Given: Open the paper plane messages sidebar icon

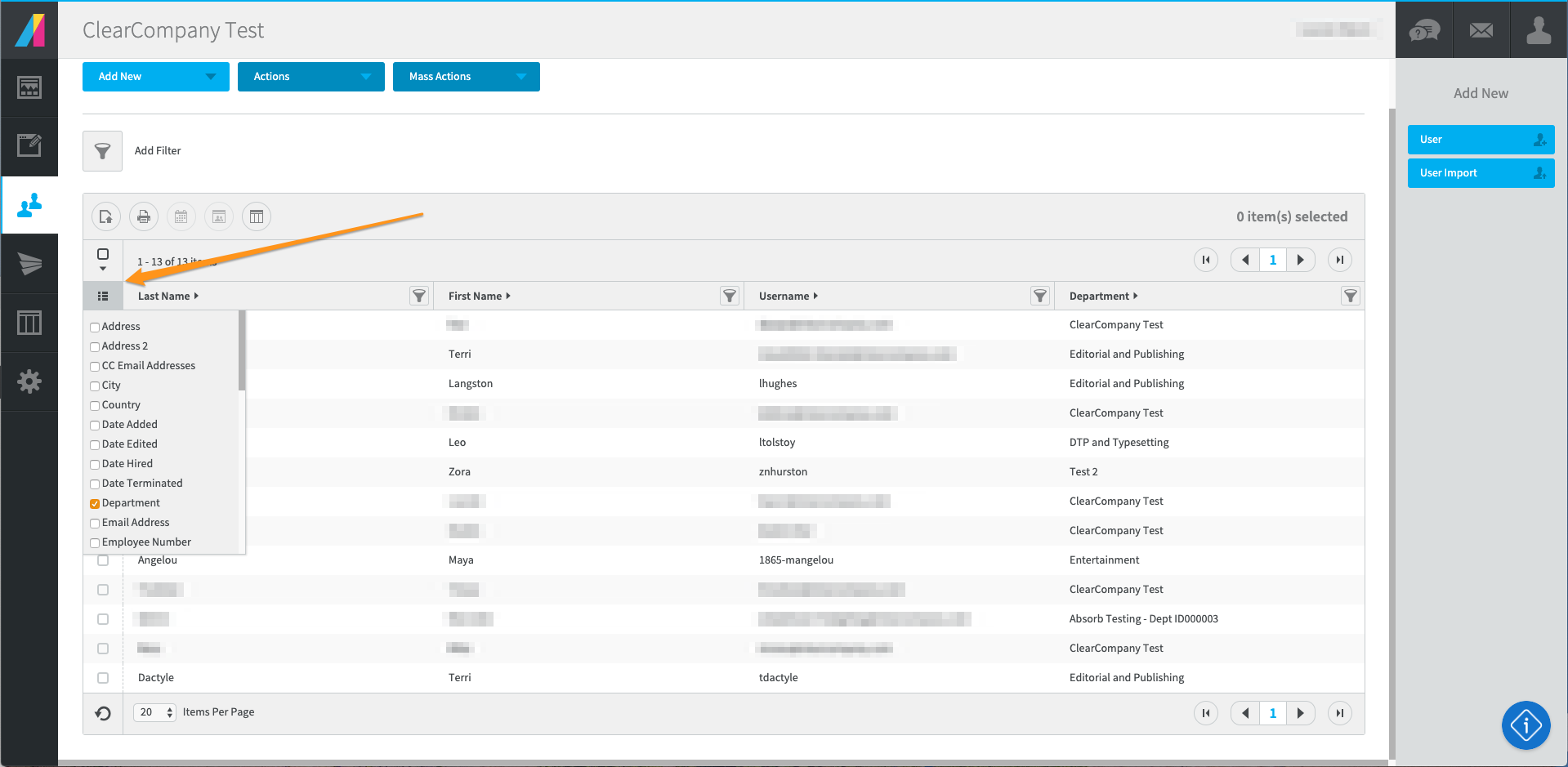Looking at the screenshot, I should tap(29, 264).
